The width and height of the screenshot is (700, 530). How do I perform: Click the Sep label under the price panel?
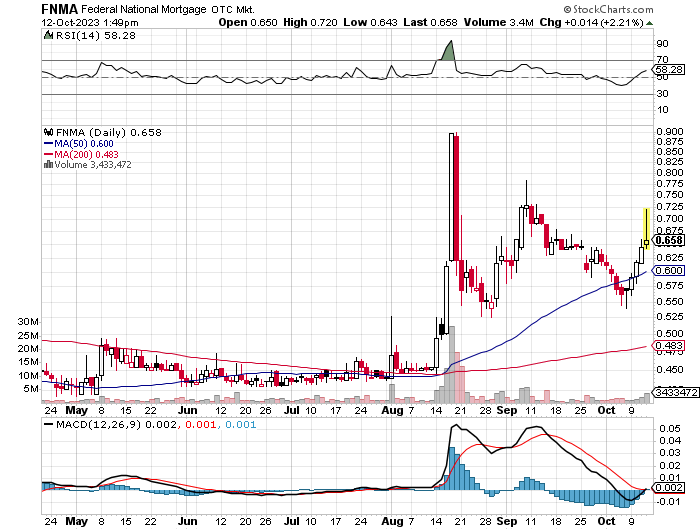pyautogui.click(x=506, y=410)
